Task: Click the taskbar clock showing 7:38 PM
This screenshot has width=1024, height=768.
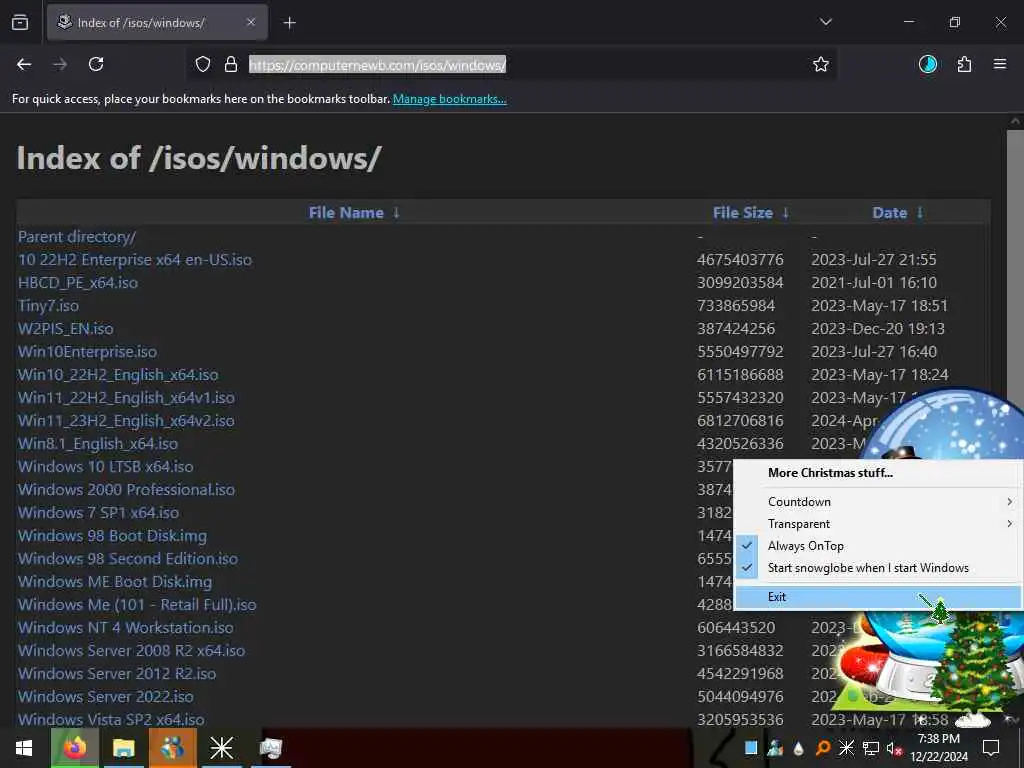Action: tap(939, 748)
